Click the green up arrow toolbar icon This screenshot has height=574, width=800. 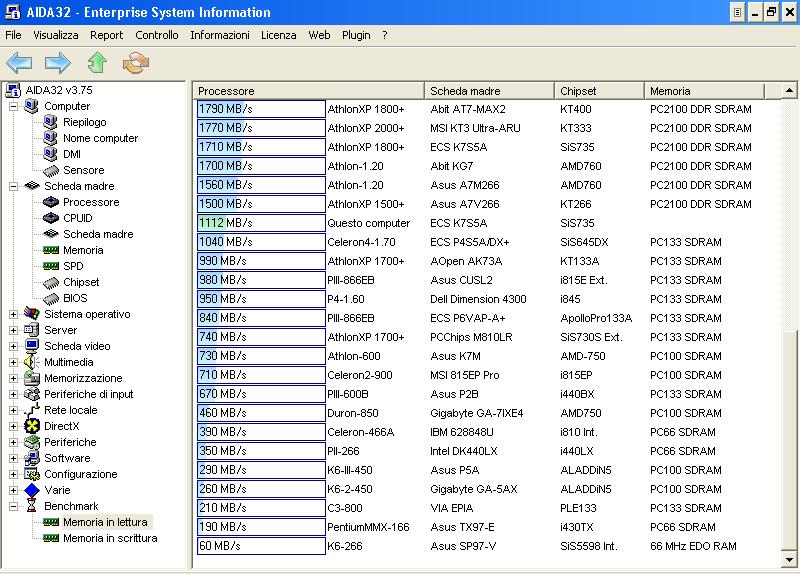click(96, 63)
